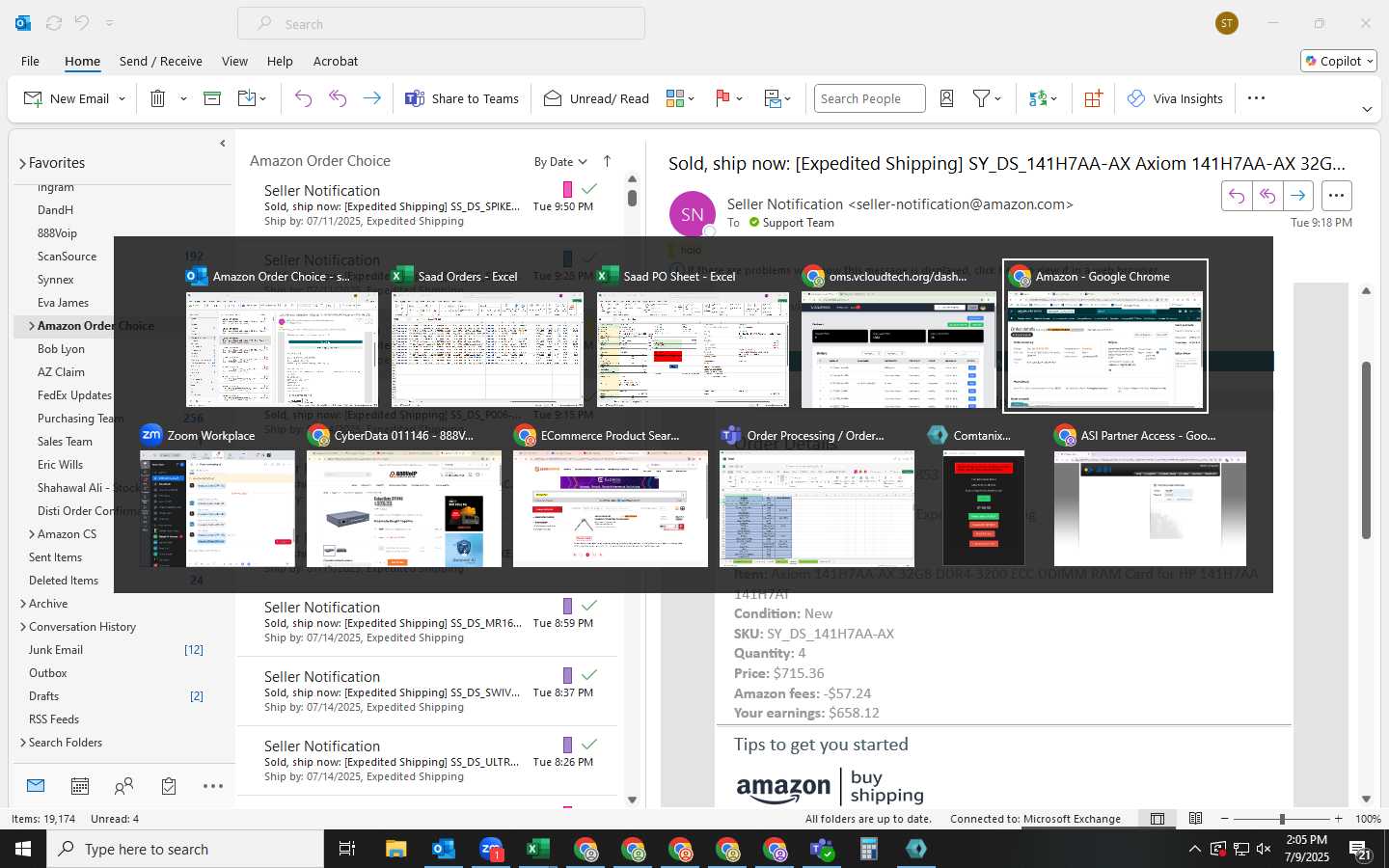The height and width of the screenshot is (868, 1389).
Task: Click Forward button in reading pane
Action: point(1298,196)
